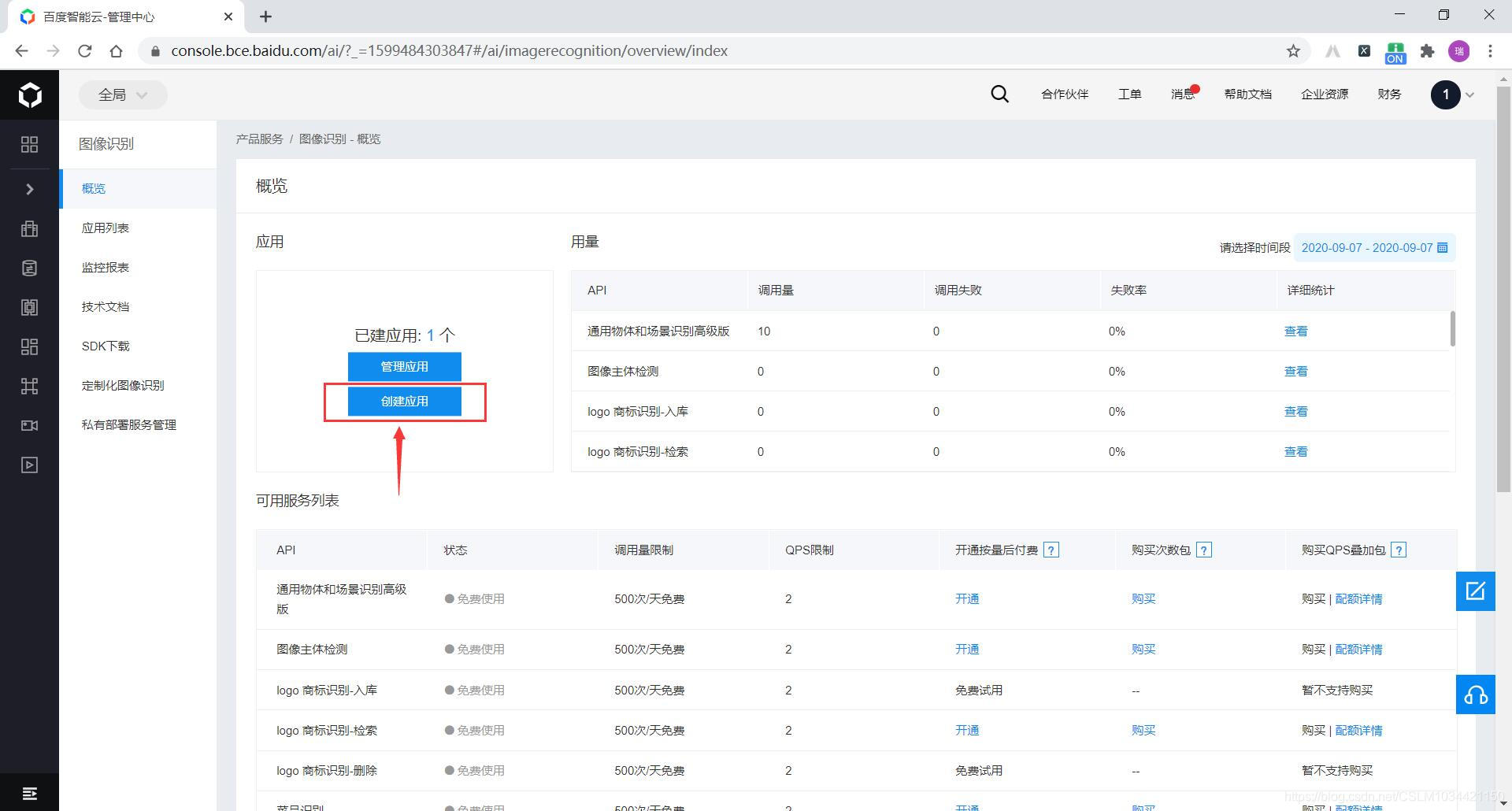Click the page vertical scrollbar

tap(1503, 289)
